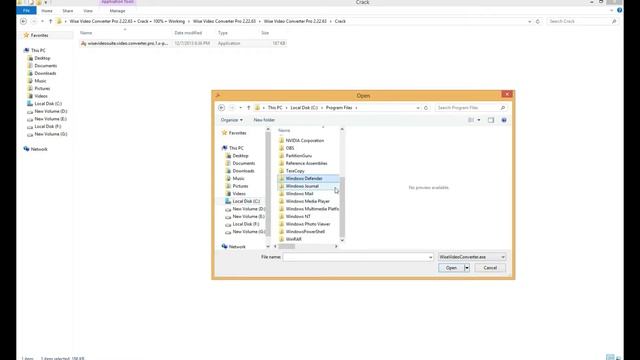The width and height of the screenshot is (640, 360).
Task: Open the WiseVideoConverter.exe file type dropdown
Action: [472, 257]
